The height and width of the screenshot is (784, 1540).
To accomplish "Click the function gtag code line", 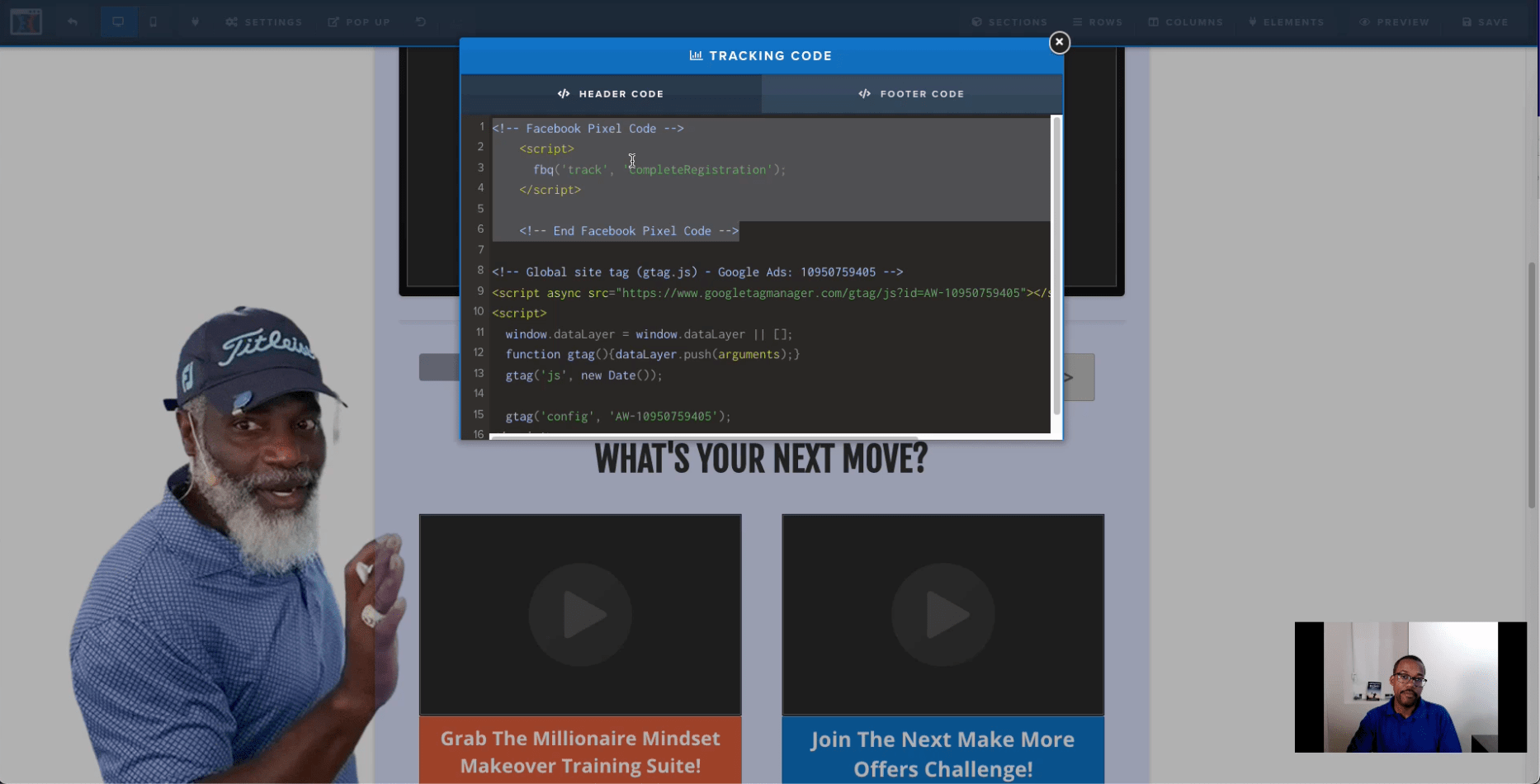I will tap(653, 354).
